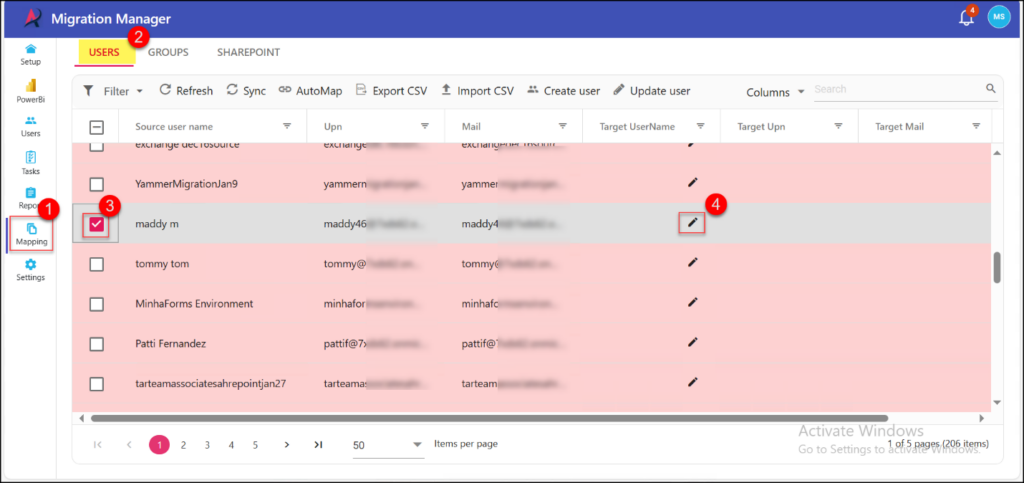Click Create user
This screenshot has height=483, width=1024.
(x=563, y=91)
